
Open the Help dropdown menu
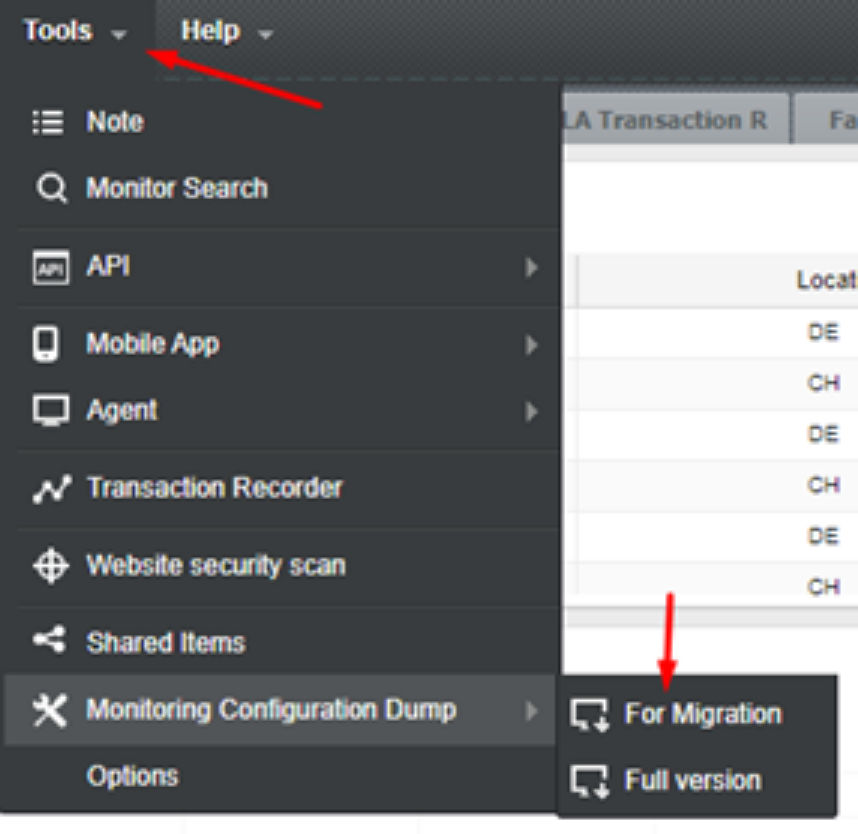point(227,31)
